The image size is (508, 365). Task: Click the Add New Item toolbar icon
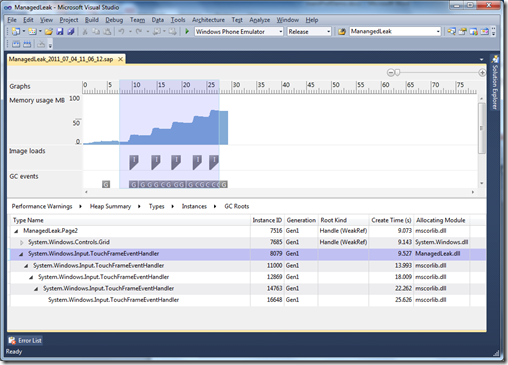click(x=32, y=32)
